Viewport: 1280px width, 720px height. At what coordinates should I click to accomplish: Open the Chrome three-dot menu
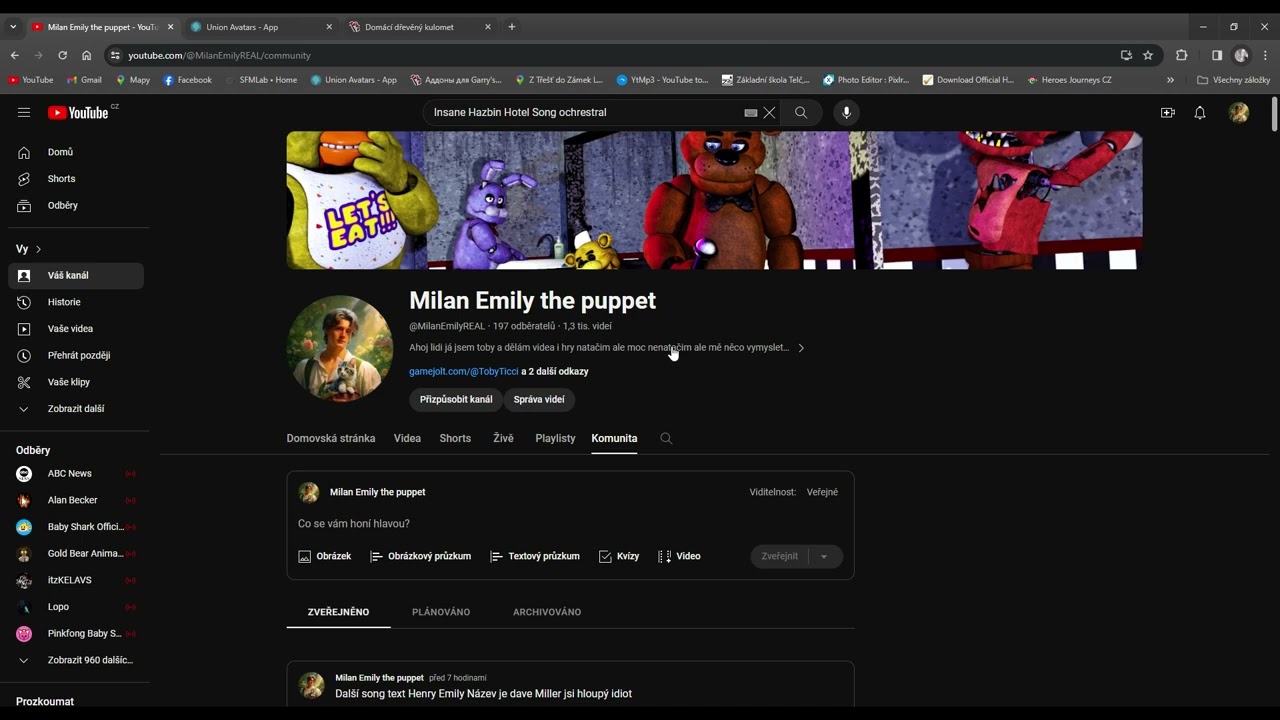click(x=1265, y=55)
